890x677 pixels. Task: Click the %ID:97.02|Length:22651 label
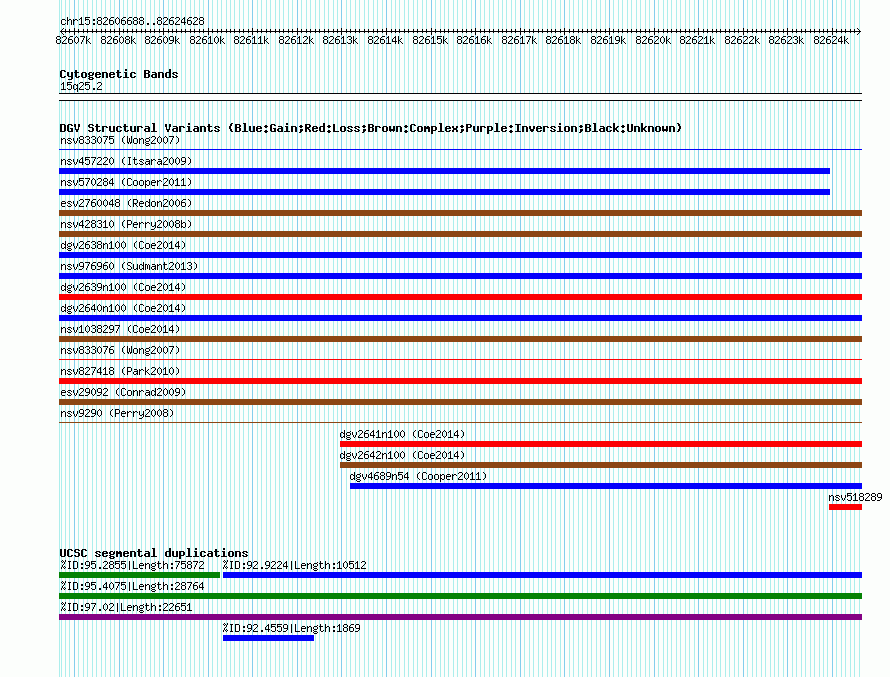[126, 607]
